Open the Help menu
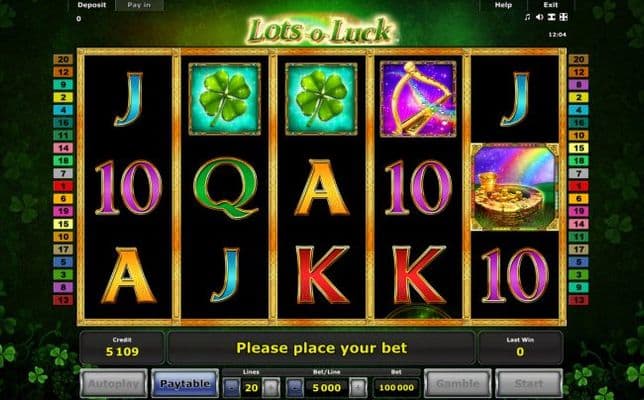This screenshot has height=400, width=644. click(503, 5)
